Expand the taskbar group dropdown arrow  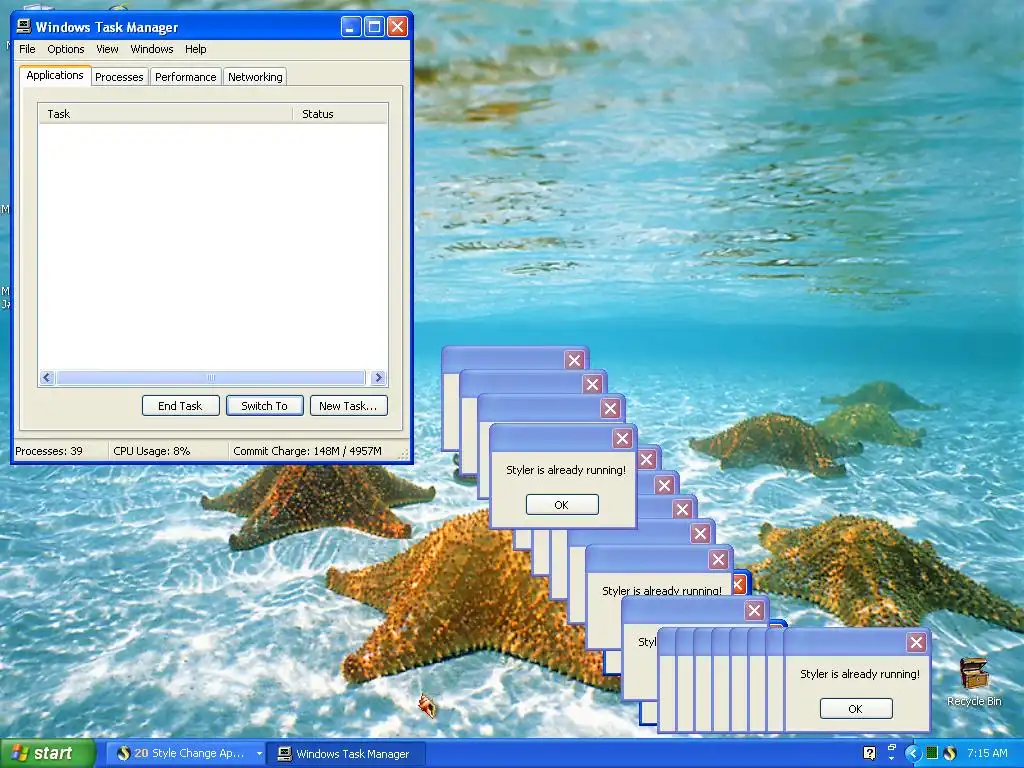click(259, 754)
